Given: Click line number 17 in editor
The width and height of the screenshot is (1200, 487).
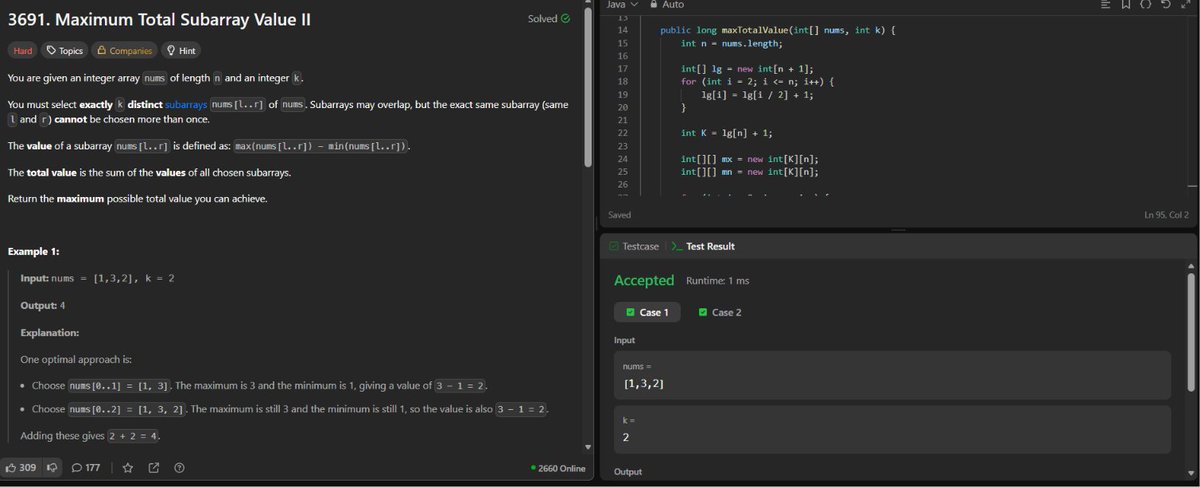Looking at the screenshot, I should (622, 68).
